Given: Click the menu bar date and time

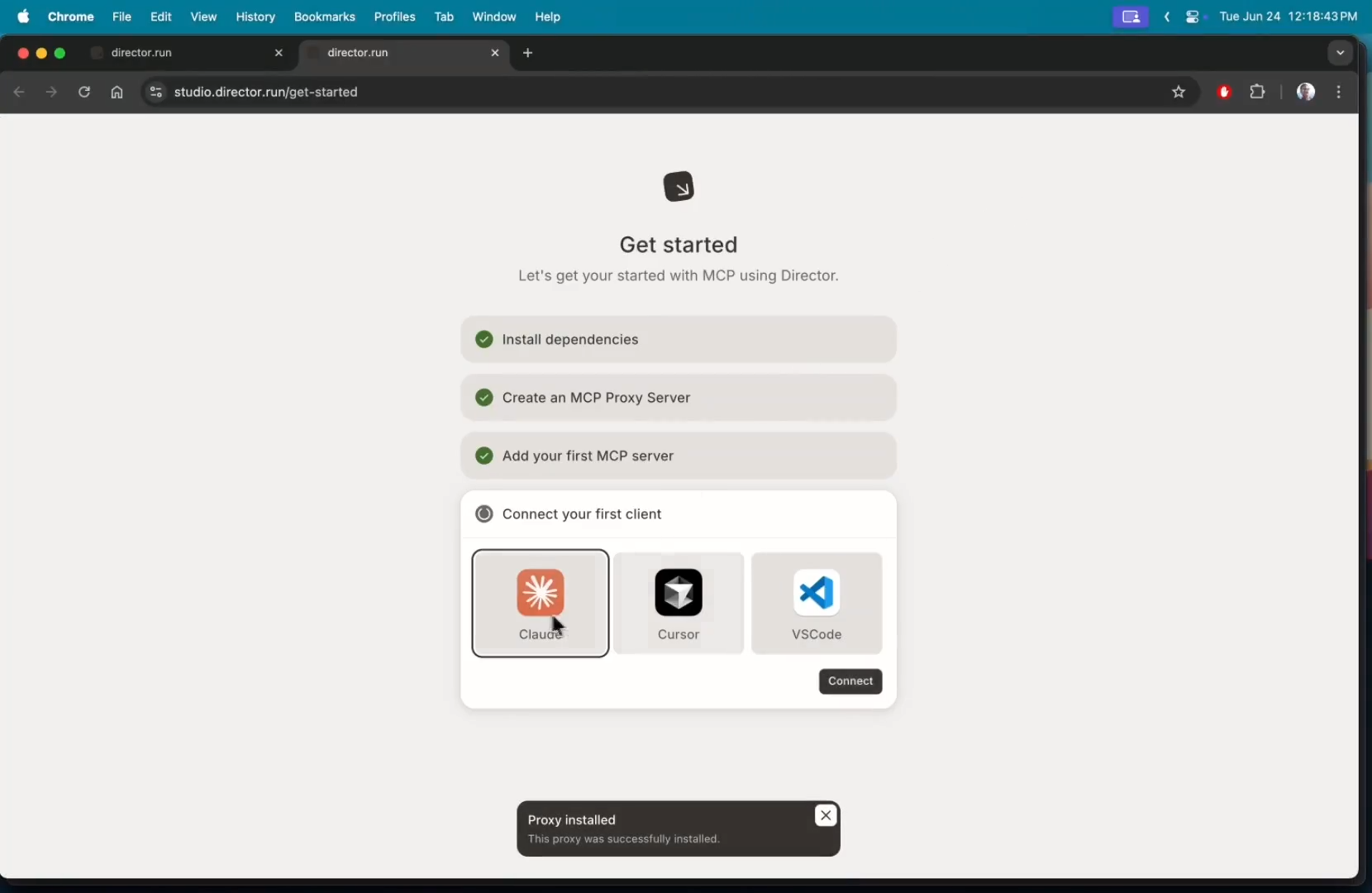Looking at the screenshot, I should click(1289, 17).
